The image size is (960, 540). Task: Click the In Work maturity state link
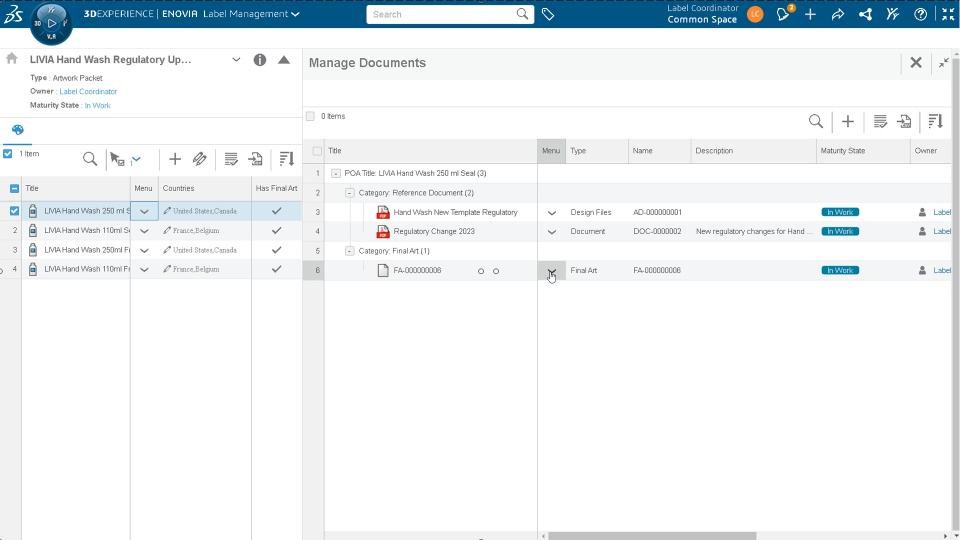pos(98,105)
